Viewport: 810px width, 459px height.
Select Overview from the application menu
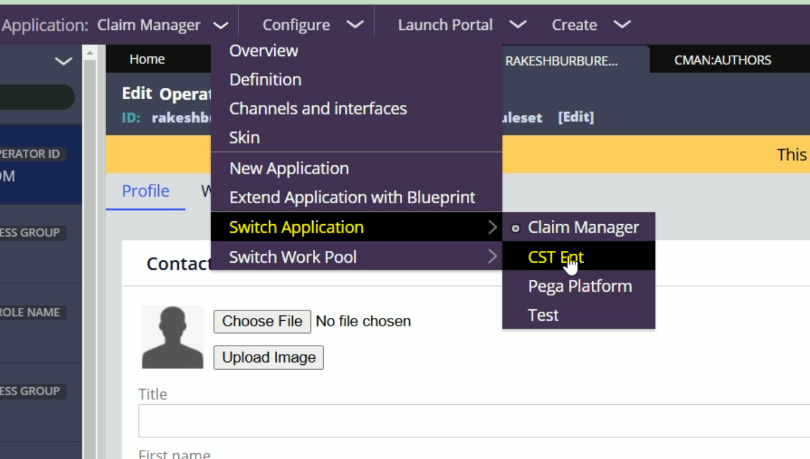pos(263,51)
